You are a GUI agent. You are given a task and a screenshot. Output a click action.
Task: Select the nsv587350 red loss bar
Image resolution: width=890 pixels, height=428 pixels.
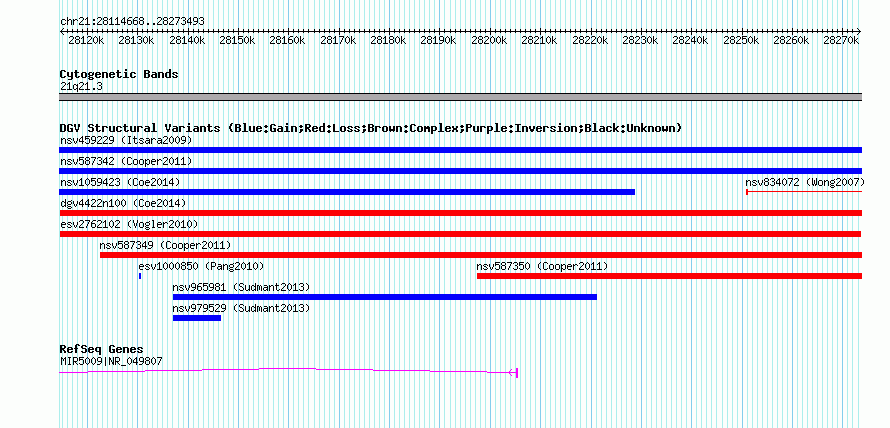(669, 276)
